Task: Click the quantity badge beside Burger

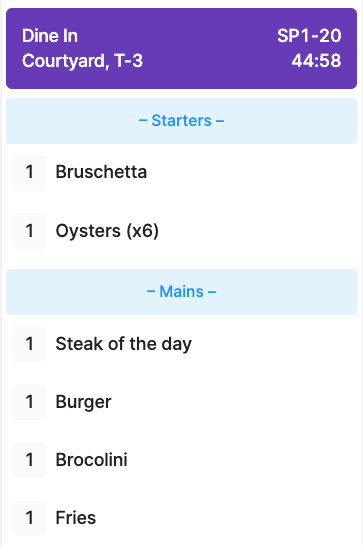Action: pyautogui.click(x=30, y=402)
